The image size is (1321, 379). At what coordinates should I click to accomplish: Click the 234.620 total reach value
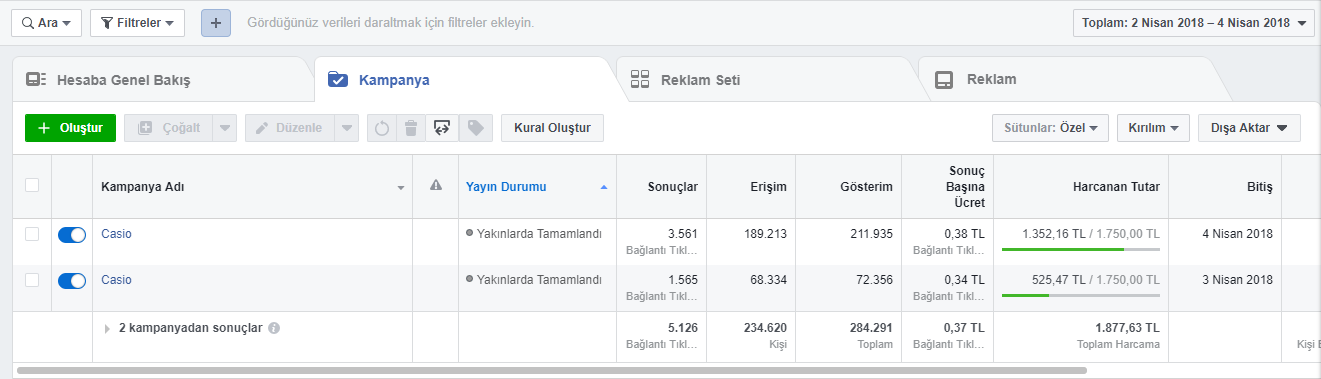(x=765, y=327)
